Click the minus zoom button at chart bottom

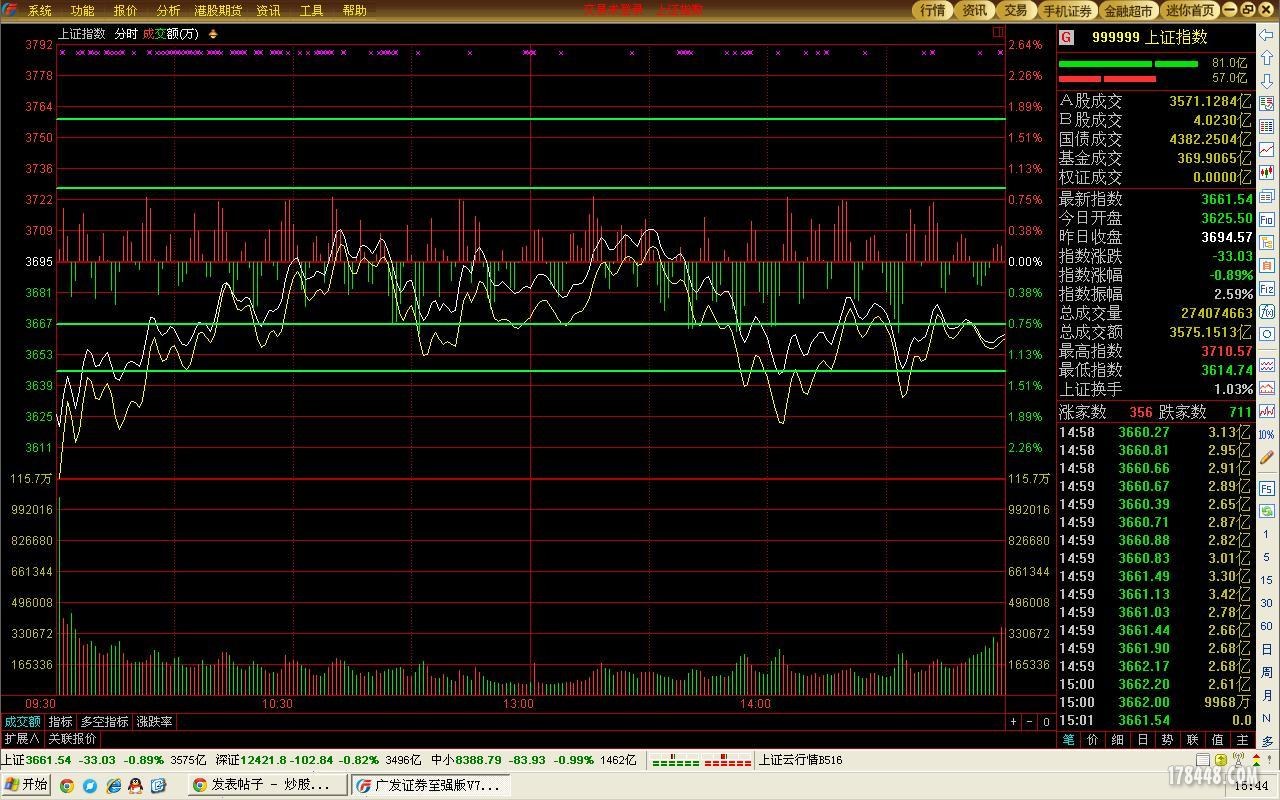click(x=1029, y=721)
